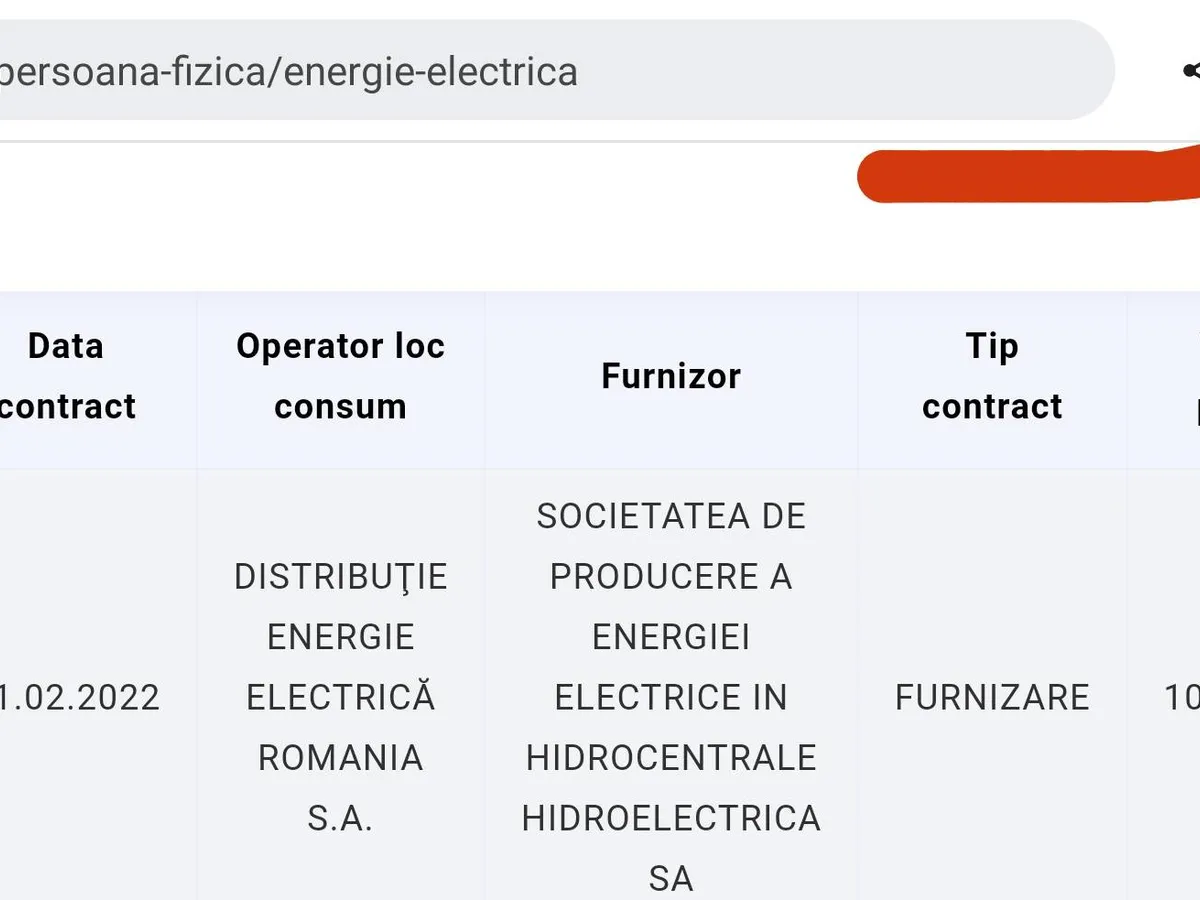Click ENERGIEI in the supplier name
Viewport: 1200px width, 900px height.
coord(671,637)
